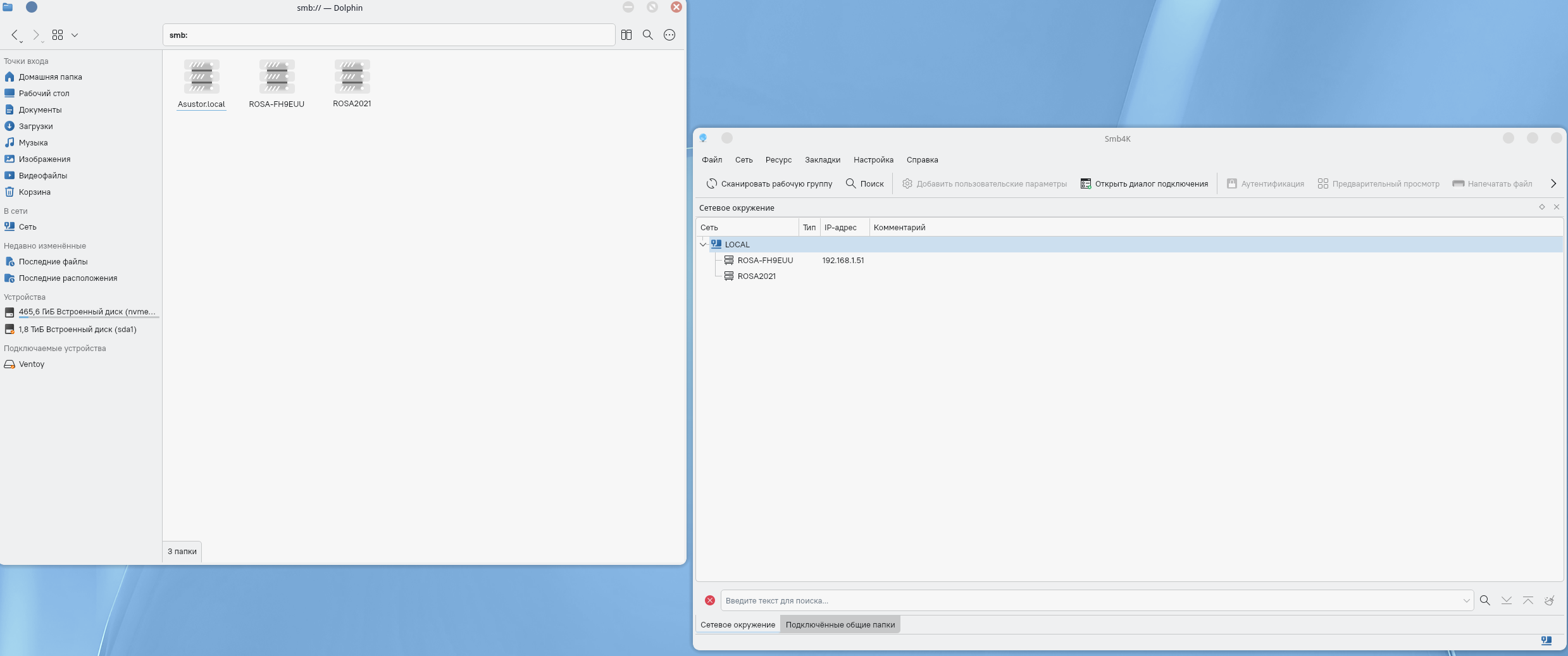
Task: Open the Dolphin view mode dropdown arrow
Action: click(75, 35)
